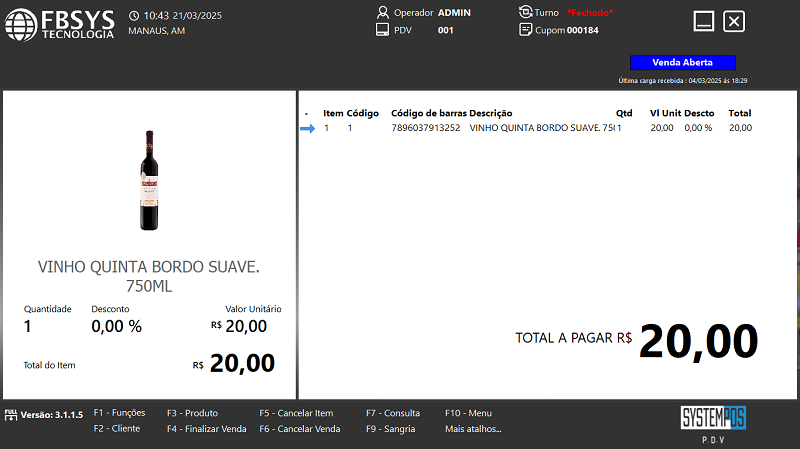This screenshot has height=449, width=800.
Task: Click the *Fechado* turno status text
Action: pyautogui.click(x=590, y=13)
